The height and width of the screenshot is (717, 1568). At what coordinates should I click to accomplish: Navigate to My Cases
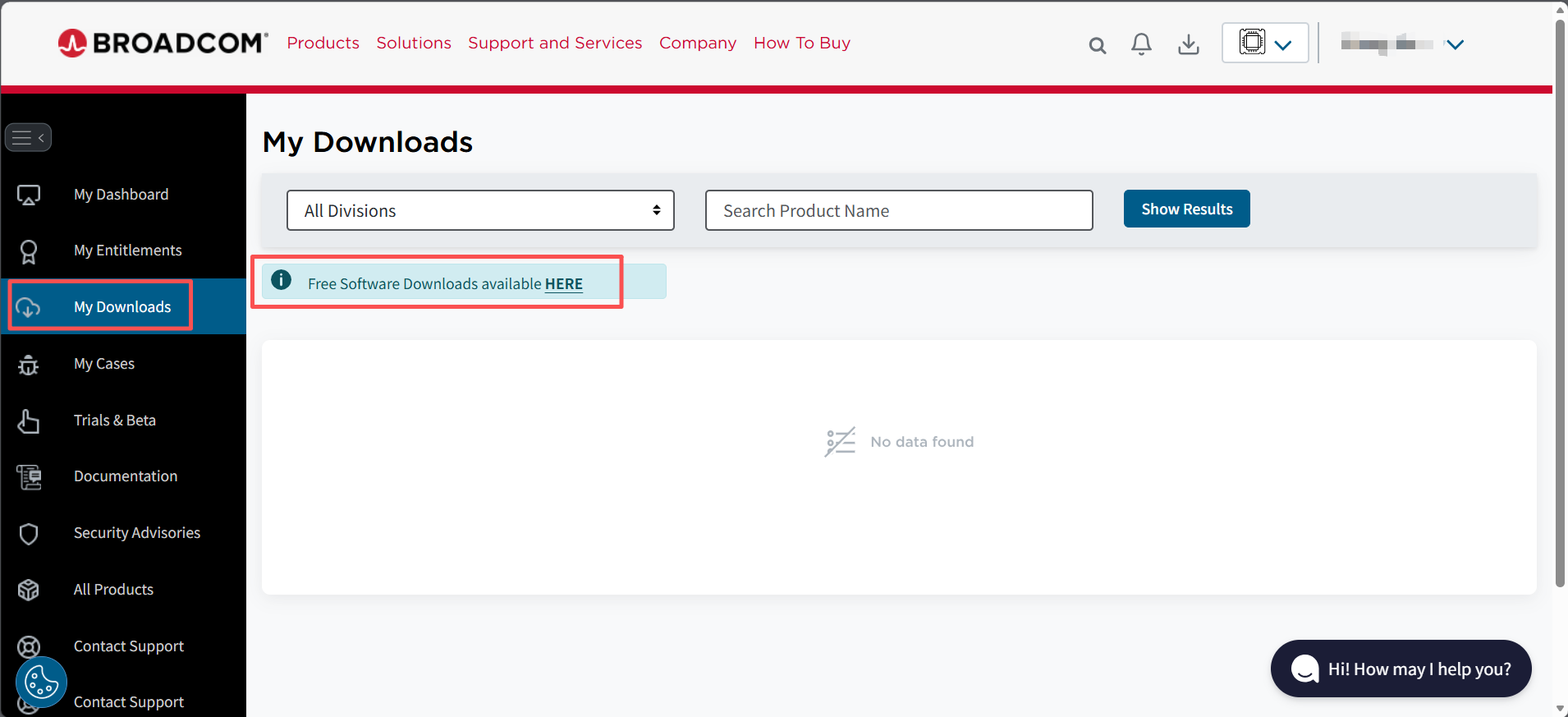pyautogui.click(x=104, y=364)
